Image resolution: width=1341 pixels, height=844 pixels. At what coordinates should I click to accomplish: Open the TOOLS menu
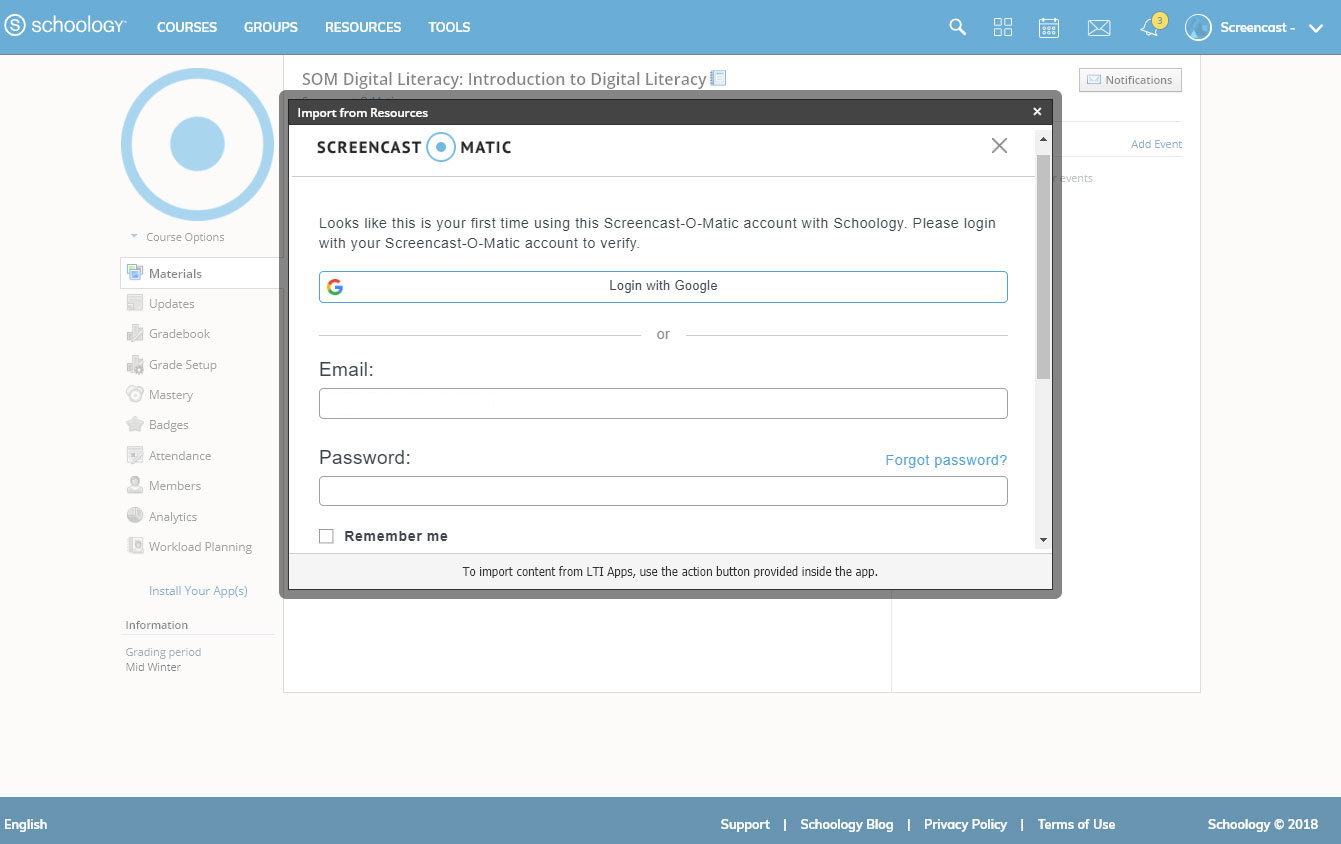coord(449,27)
